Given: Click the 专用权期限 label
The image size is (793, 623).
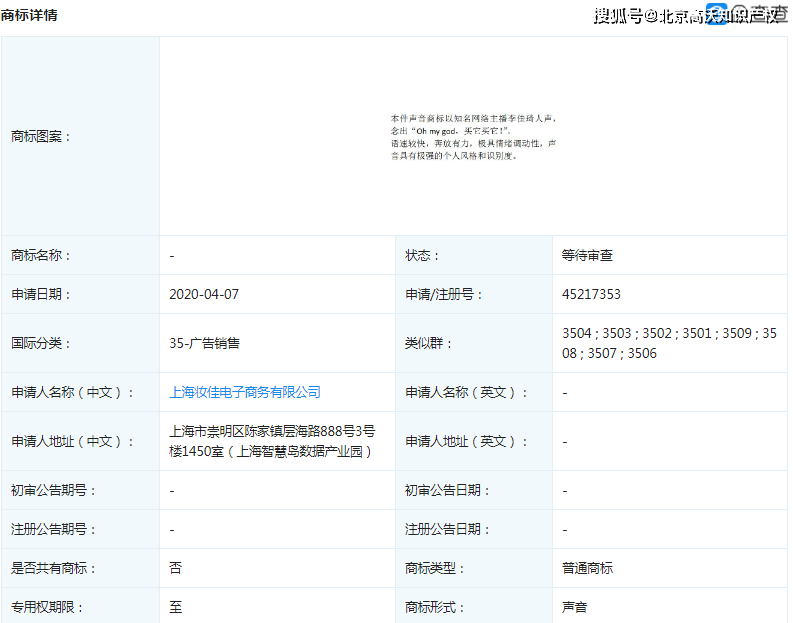Looking at the screenshot, I should pyautogui.click(x=47, y=607).
